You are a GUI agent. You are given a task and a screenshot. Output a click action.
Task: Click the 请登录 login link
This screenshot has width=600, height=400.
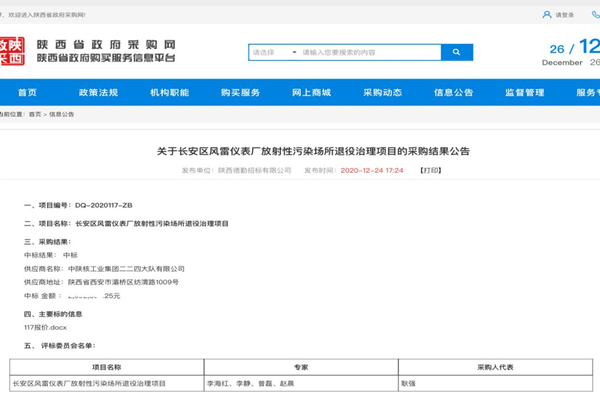click(565, 15)
